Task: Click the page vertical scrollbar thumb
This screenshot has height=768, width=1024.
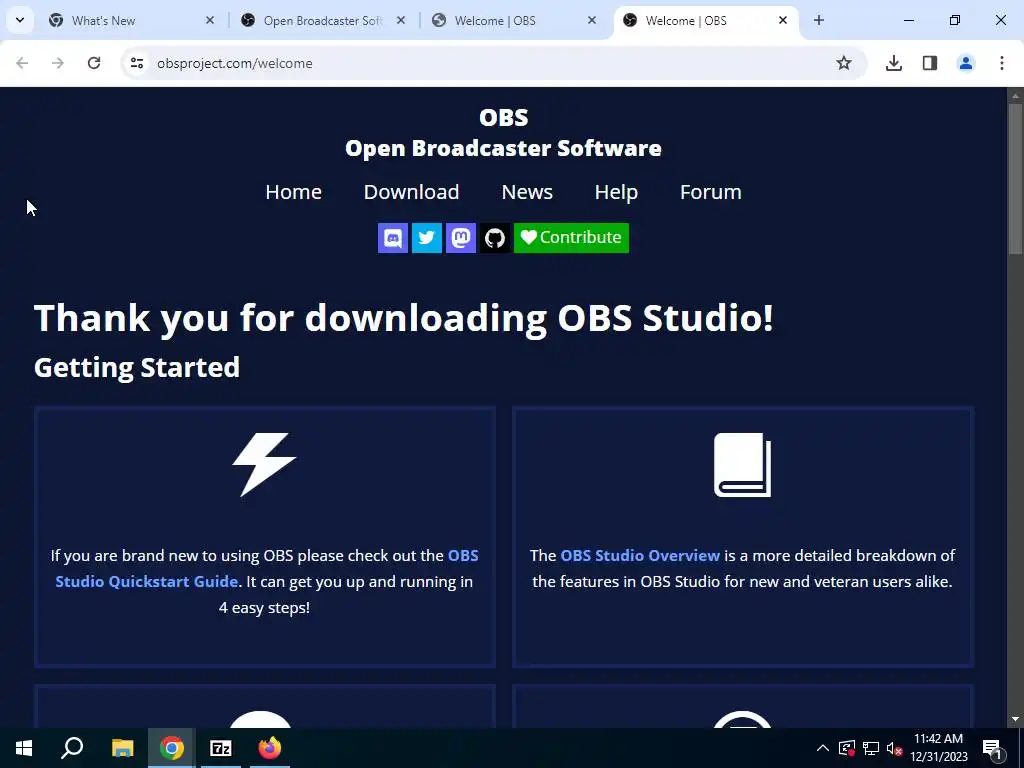Action: click(x=1016, y=178)
